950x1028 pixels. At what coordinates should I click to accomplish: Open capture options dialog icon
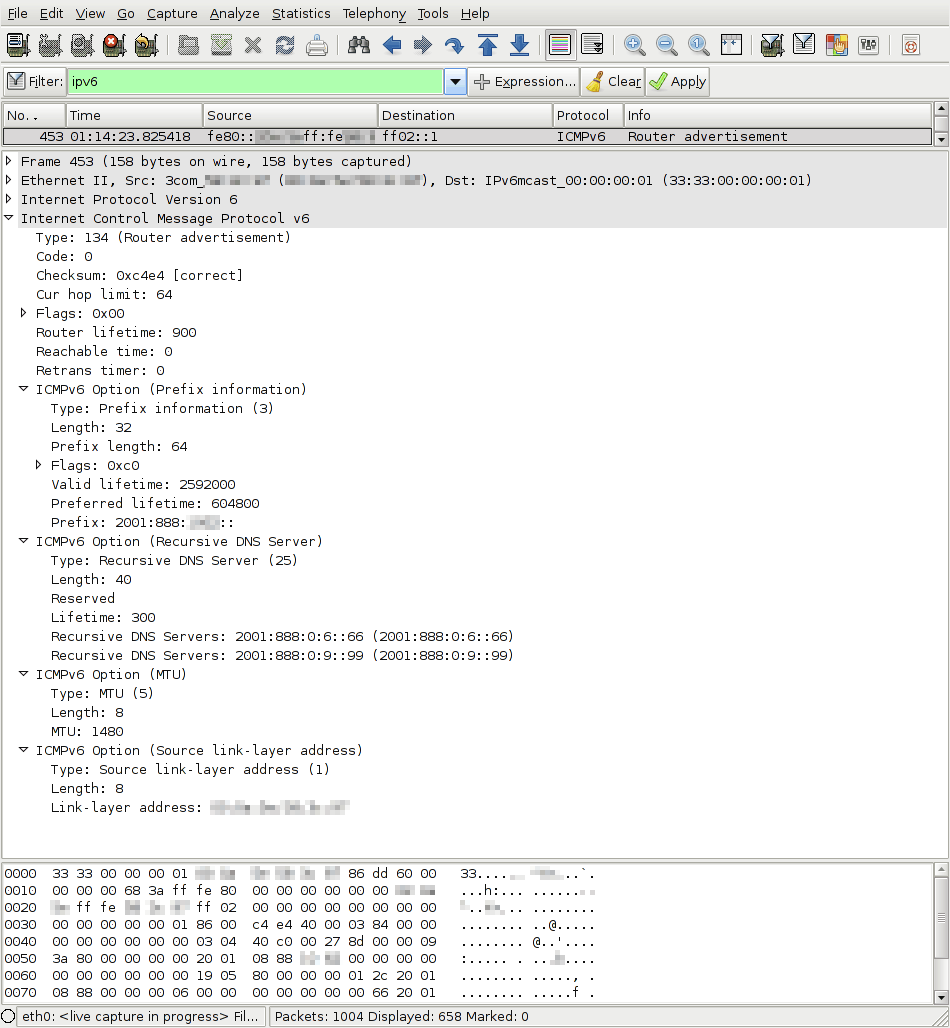click(x=50, y=45)
